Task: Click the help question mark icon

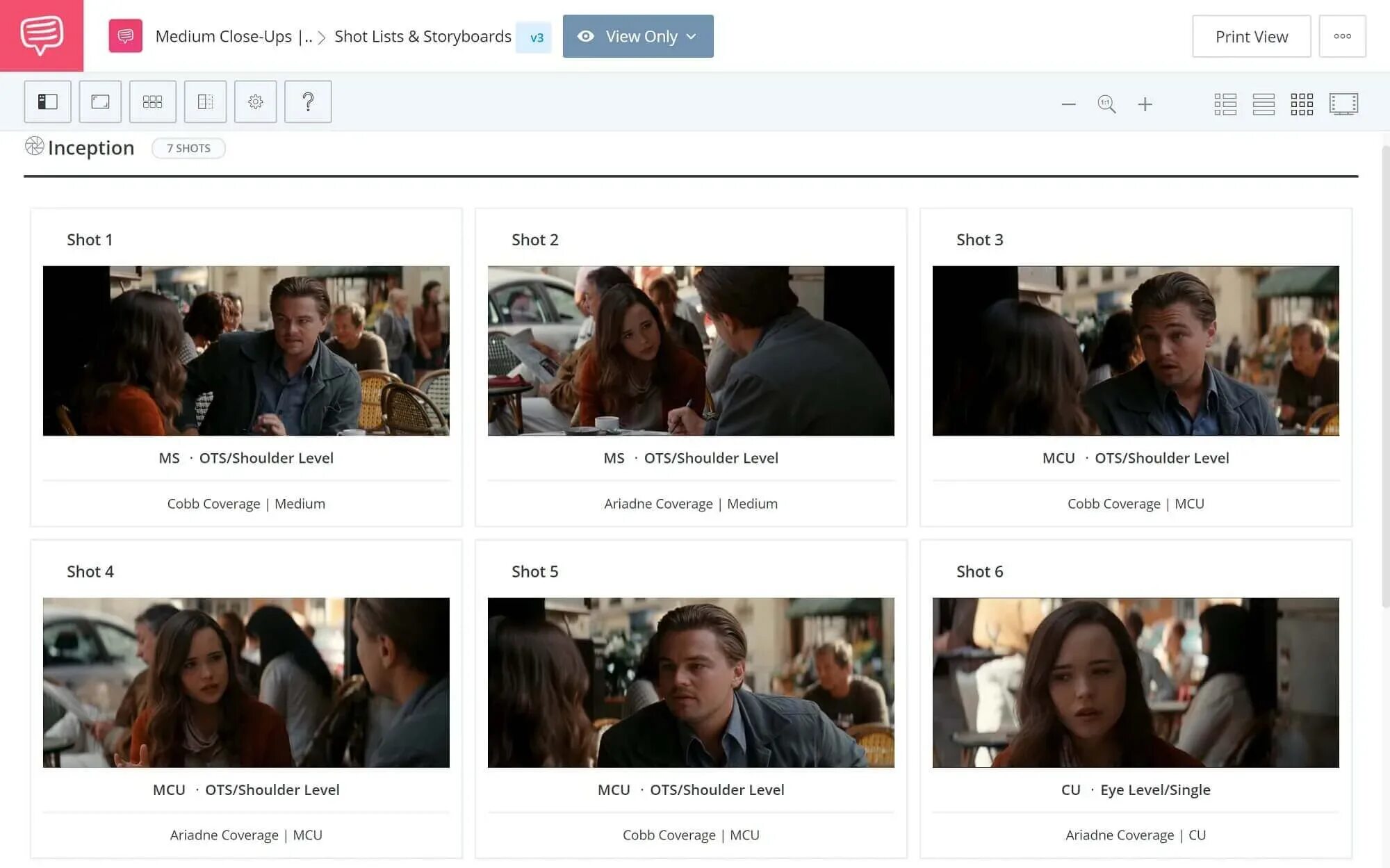Action: pos(307,101)
